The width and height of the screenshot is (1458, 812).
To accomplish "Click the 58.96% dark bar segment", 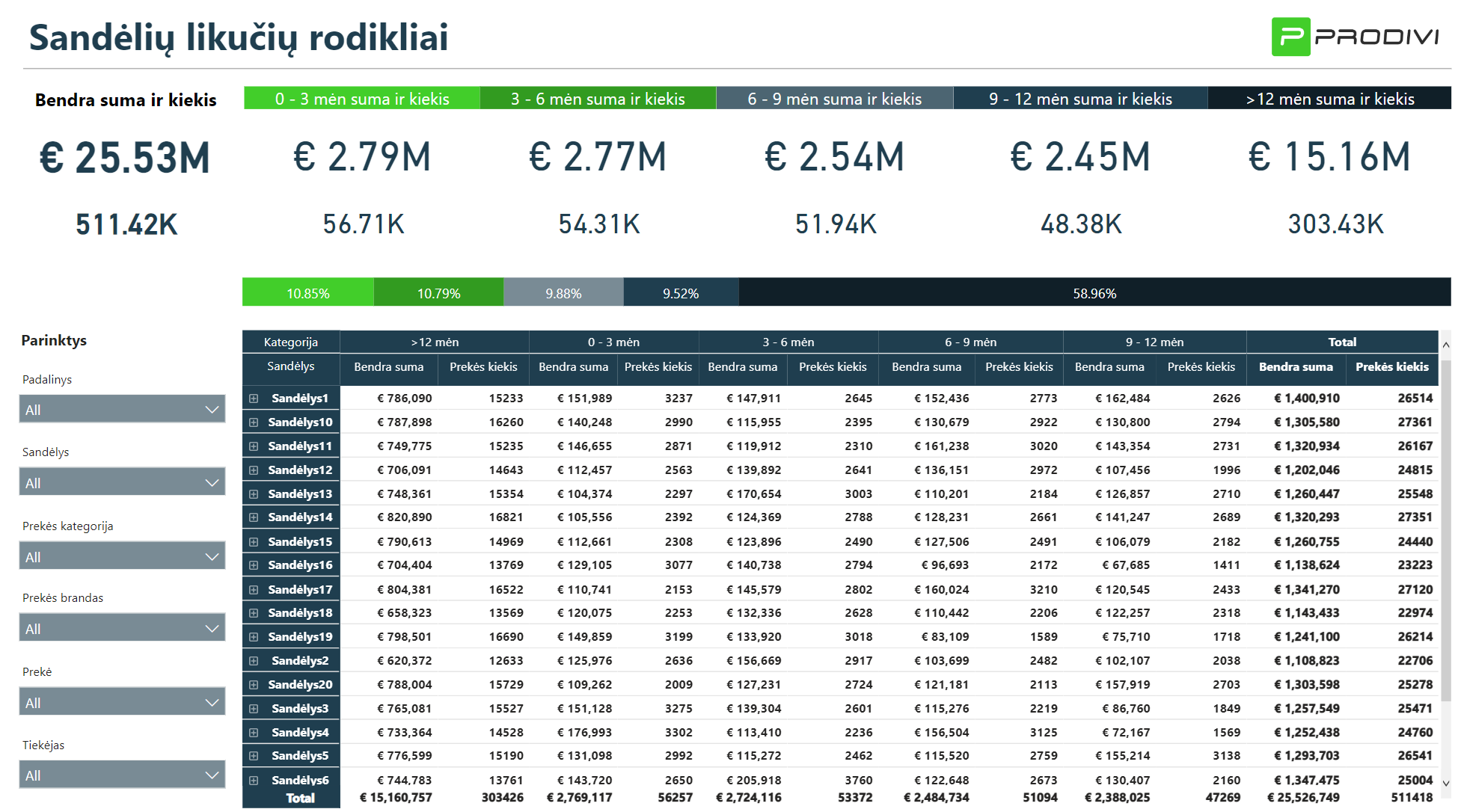I will 1094,293.
